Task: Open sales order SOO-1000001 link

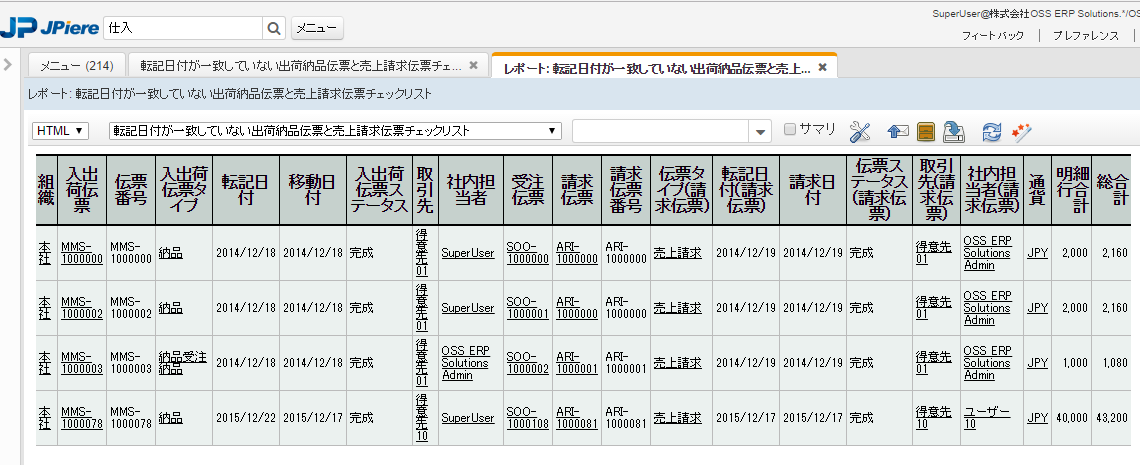Action: click(527, 308)
